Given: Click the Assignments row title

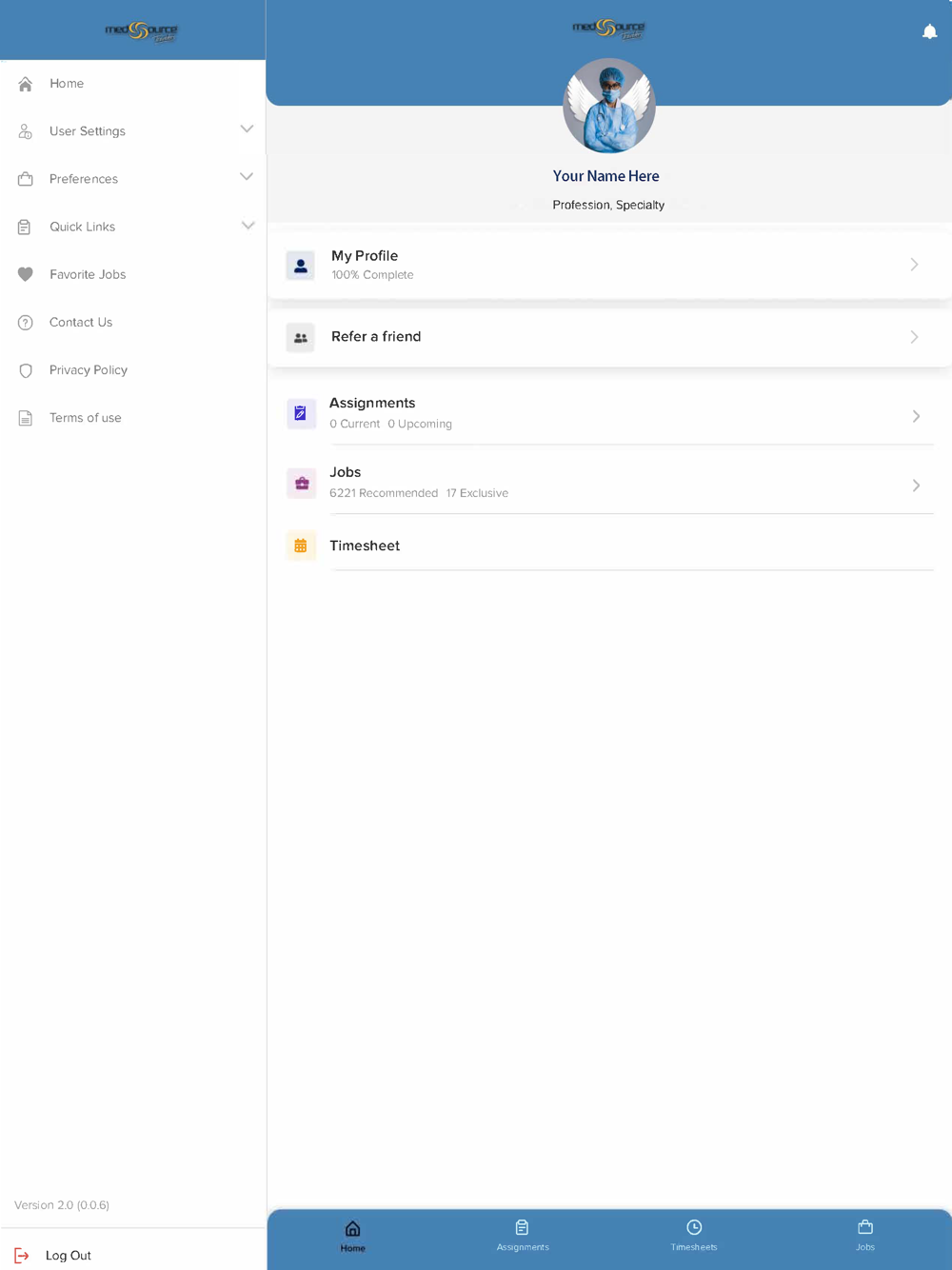Looking at the screenshot, I should click(372, 404).
